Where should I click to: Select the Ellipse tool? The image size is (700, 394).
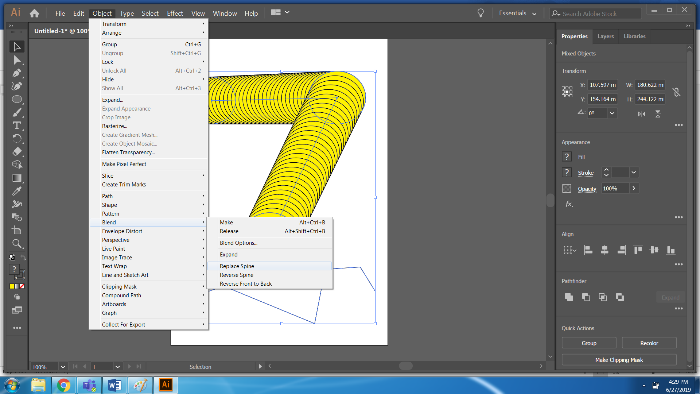tap(17, 99)
